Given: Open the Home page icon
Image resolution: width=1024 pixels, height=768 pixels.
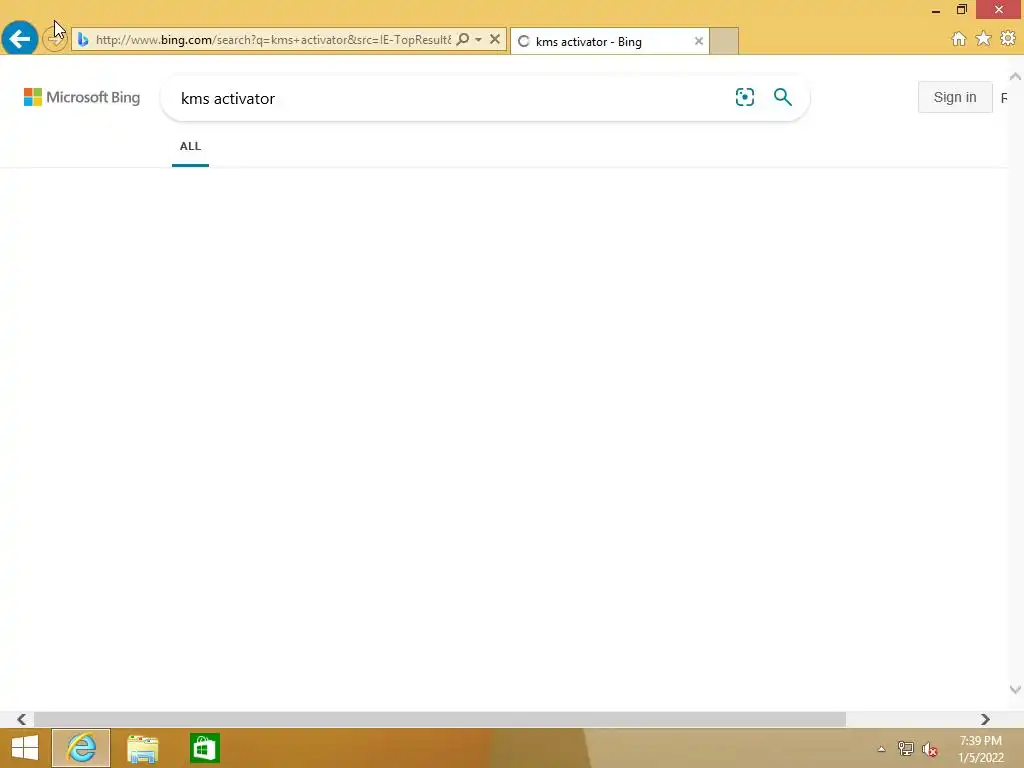Looking at the screenshot, I should click(959, 39).
